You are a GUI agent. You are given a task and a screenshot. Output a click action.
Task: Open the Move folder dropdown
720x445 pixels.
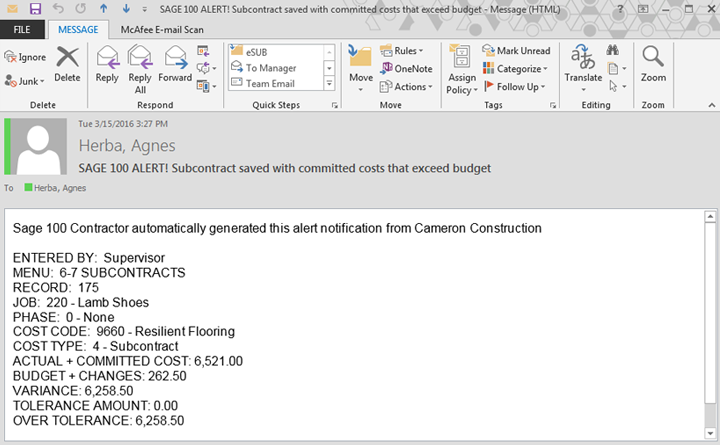pos(361,69)
